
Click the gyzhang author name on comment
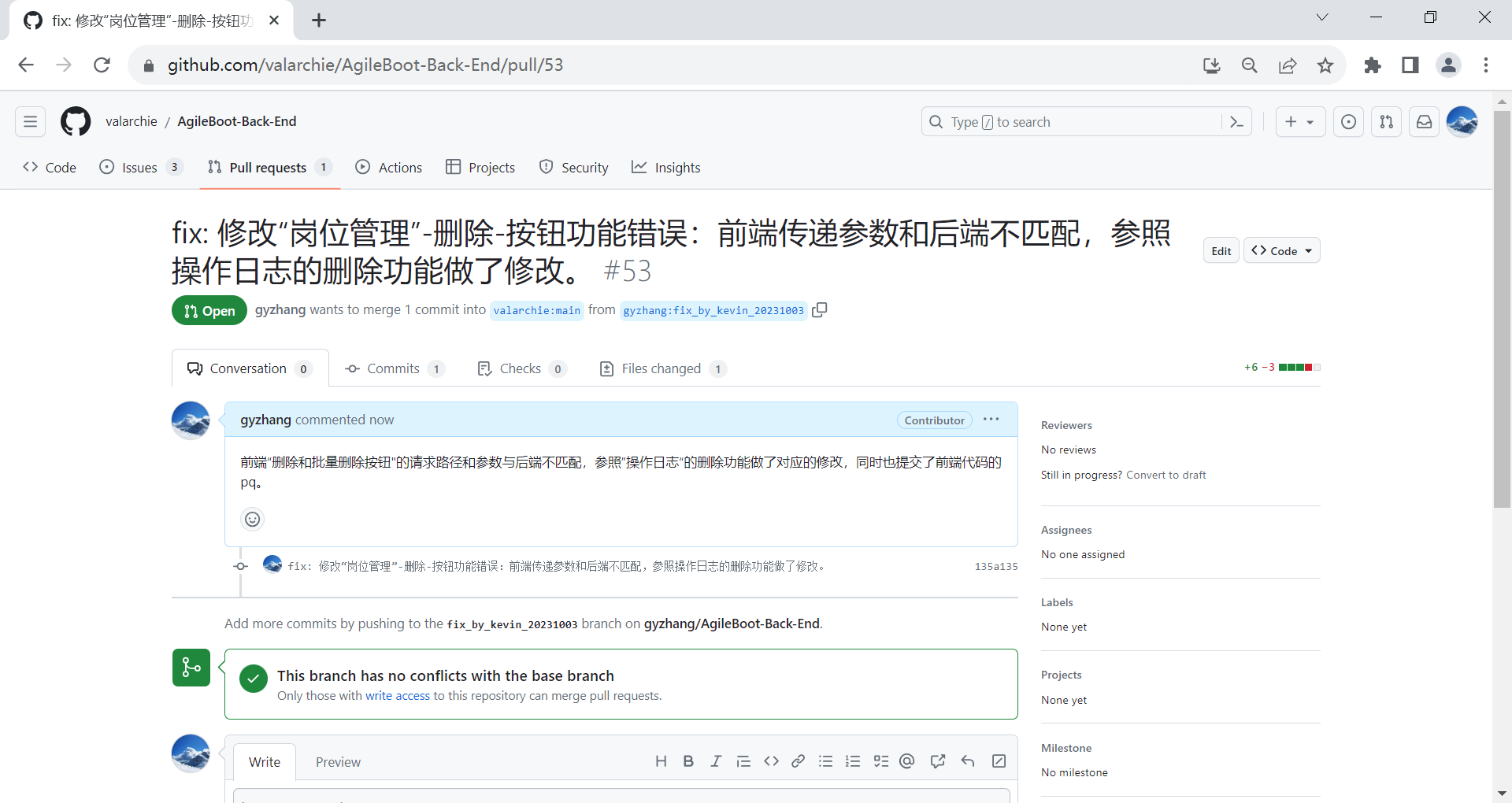pos(266,420)
